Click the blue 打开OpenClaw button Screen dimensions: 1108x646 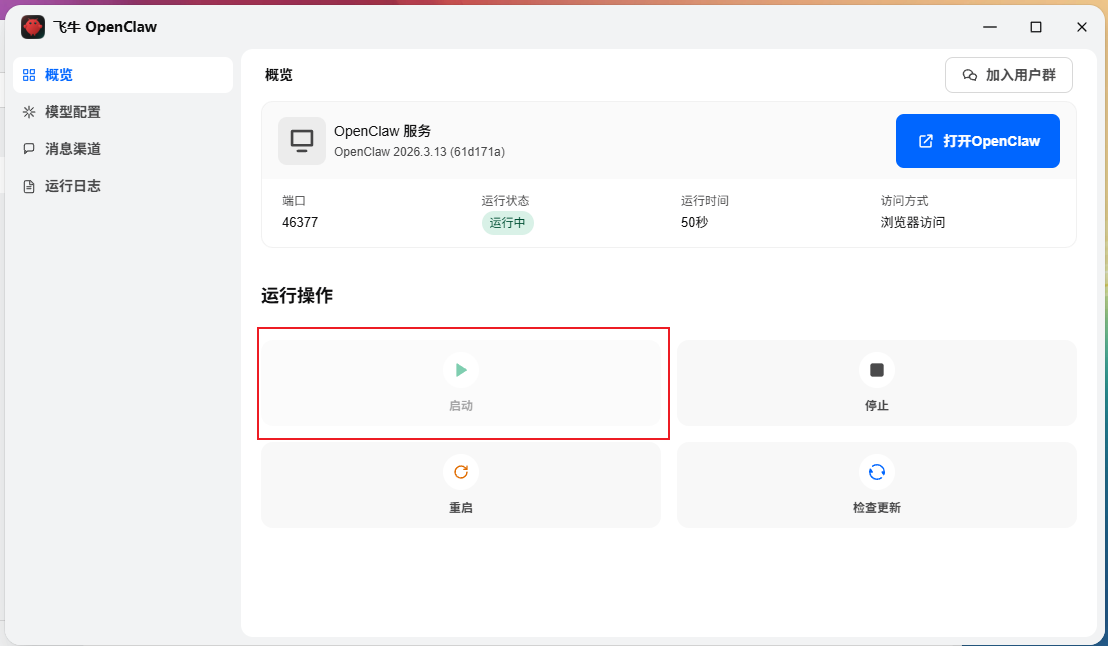[977, 141]
